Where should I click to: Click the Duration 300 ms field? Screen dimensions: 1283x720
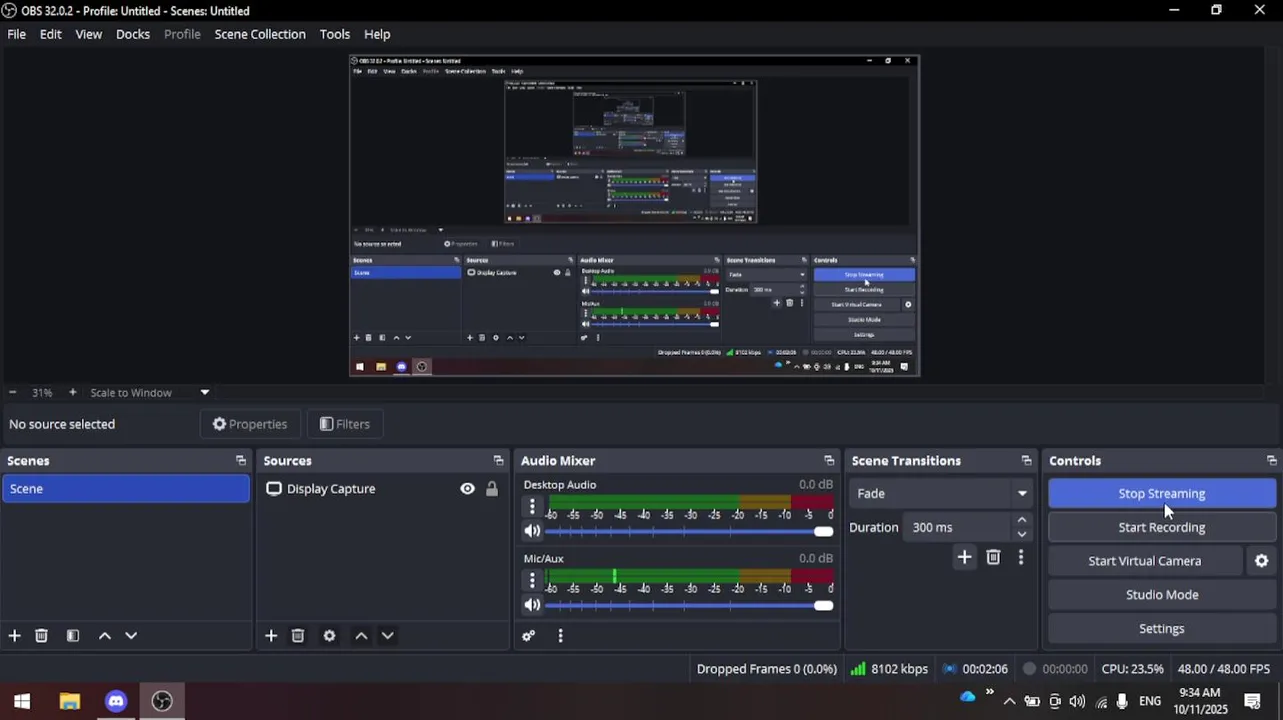(x=958, y=527)
